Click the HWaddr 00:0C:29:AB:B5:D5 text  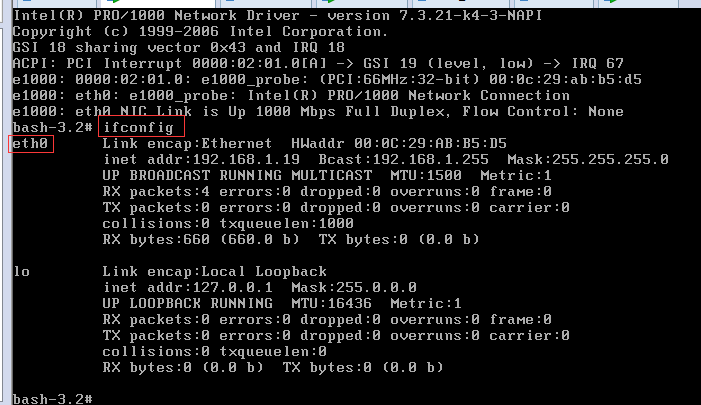[399, 143]
